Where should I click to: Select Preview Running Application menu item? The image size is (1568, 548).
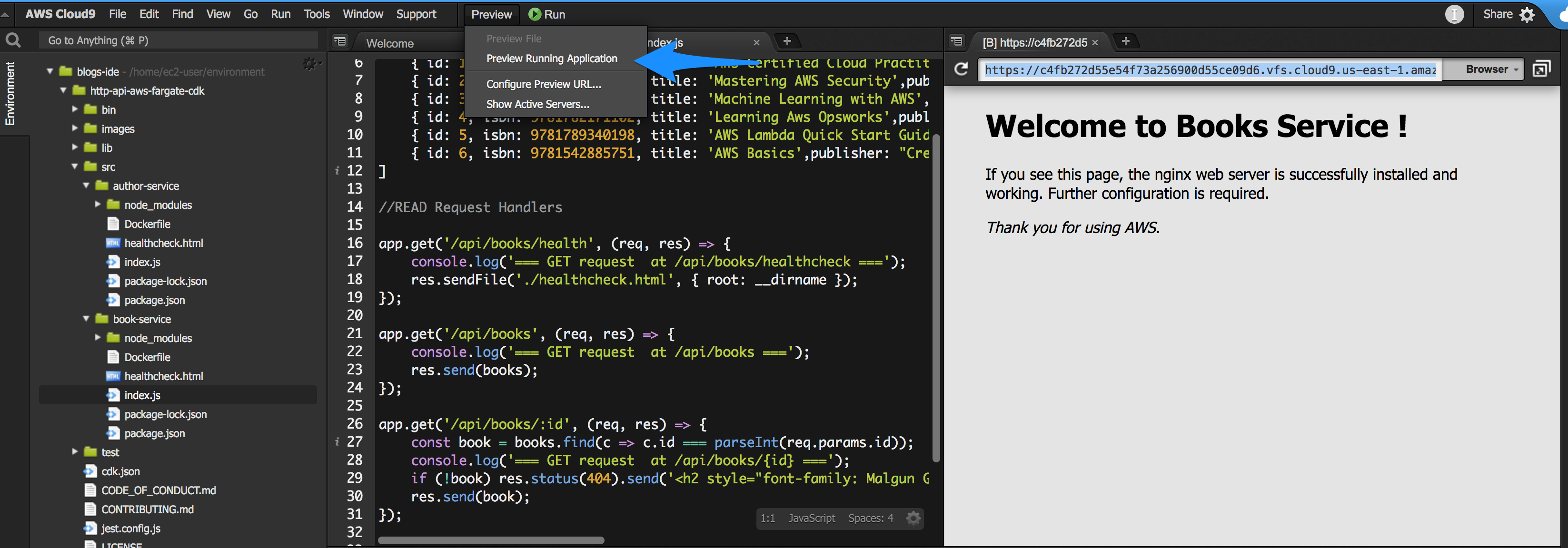(x=551, y=59)
